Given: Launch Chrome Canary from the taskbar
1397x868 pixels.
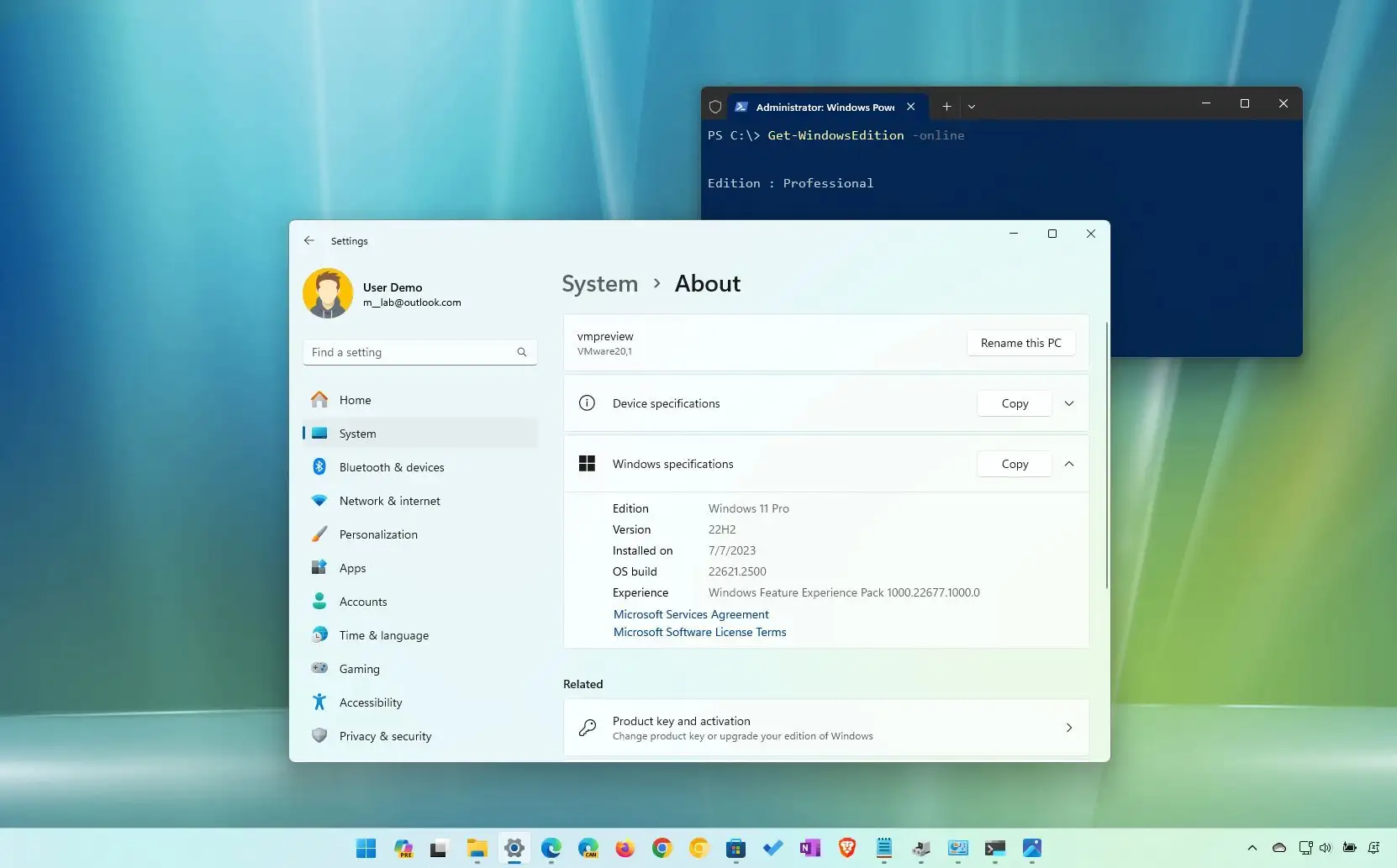Looking at the screenshot, I should point(698,849).
